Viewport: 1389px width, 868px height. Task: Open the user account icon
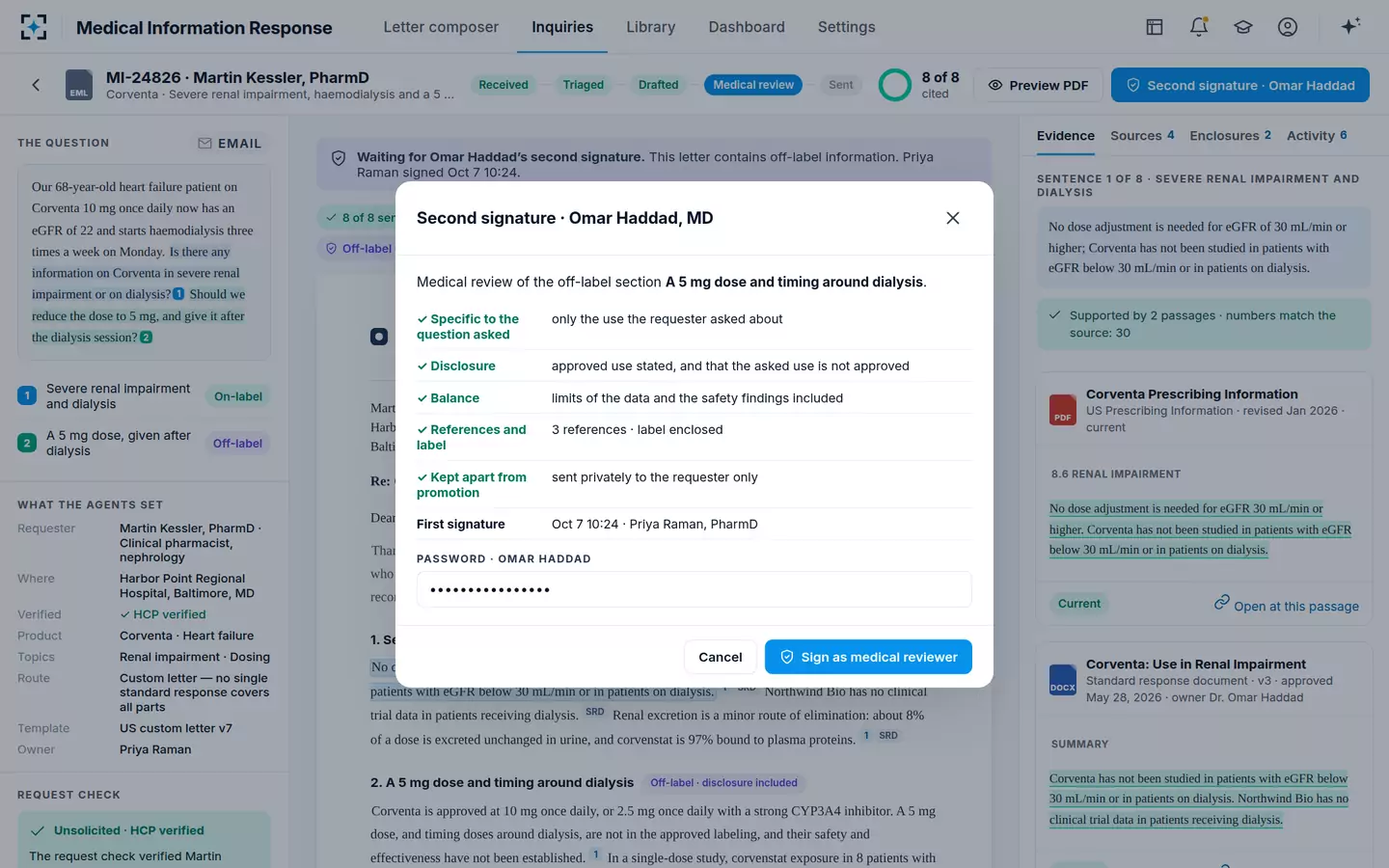pyautogui.click(x=1288, y=27)
